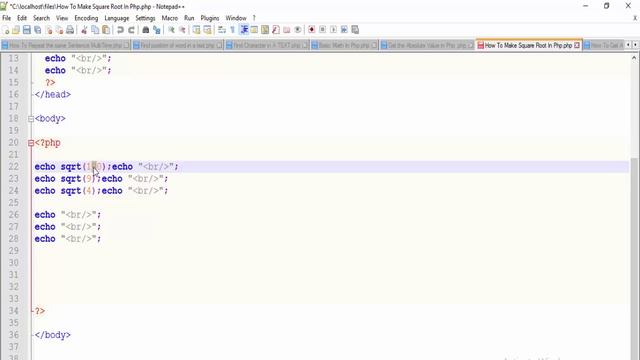Screen dimensions: 640x360
Task: Open the Plugins menu
Action: click(x=210, y=18)
